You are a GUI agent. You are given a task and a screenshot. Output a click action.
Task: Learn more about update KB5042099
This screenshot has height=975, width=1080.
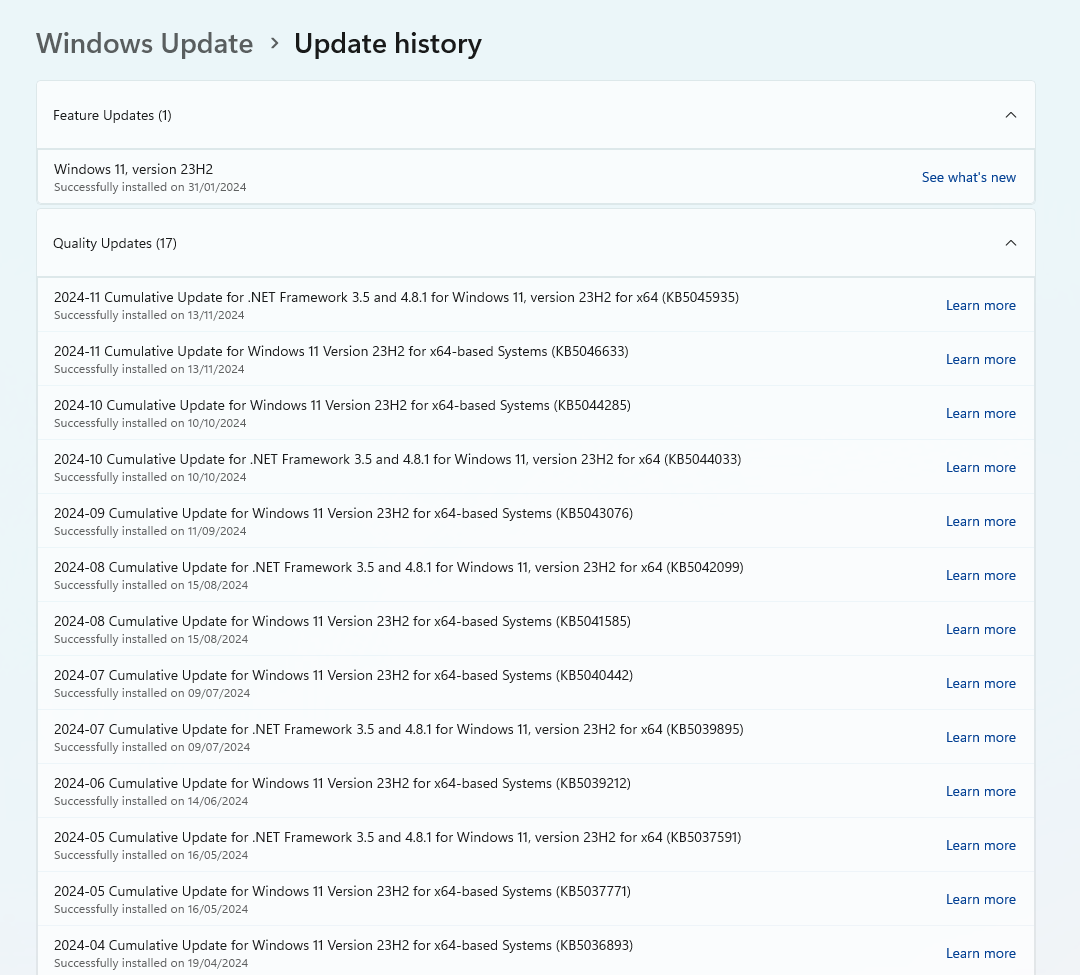coord(980,575)
